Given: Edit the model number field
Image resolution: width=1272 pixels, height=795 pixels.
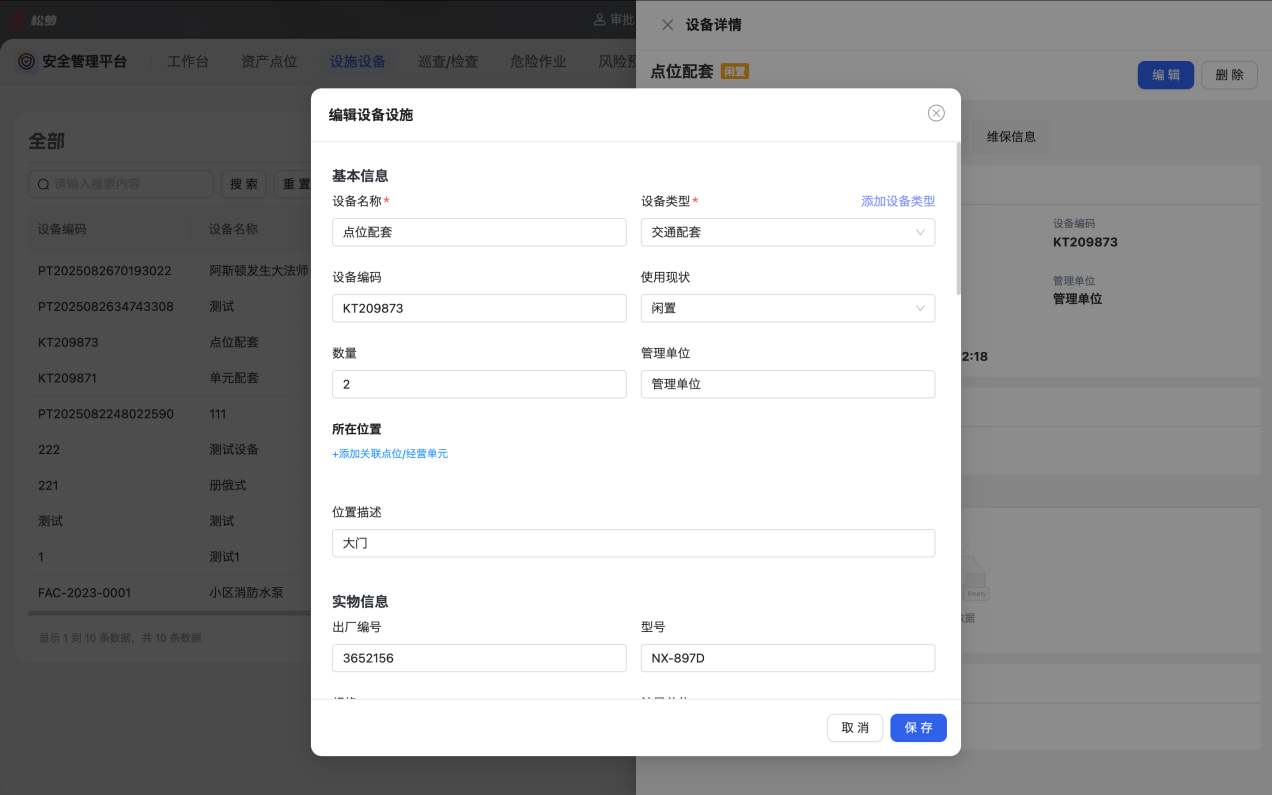Looking at the screenshot, I should [x=787, y=658].
